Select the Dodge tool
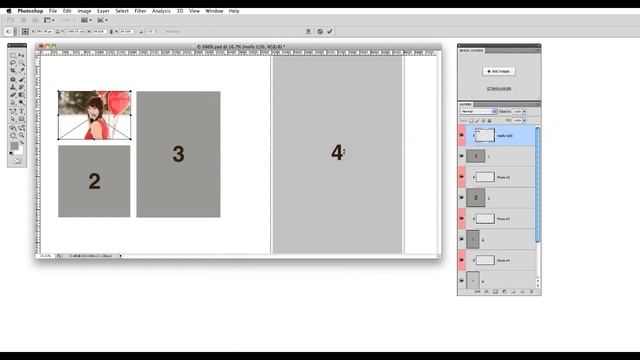This screenshot has width=640, height=360. (x=21, y=102)
